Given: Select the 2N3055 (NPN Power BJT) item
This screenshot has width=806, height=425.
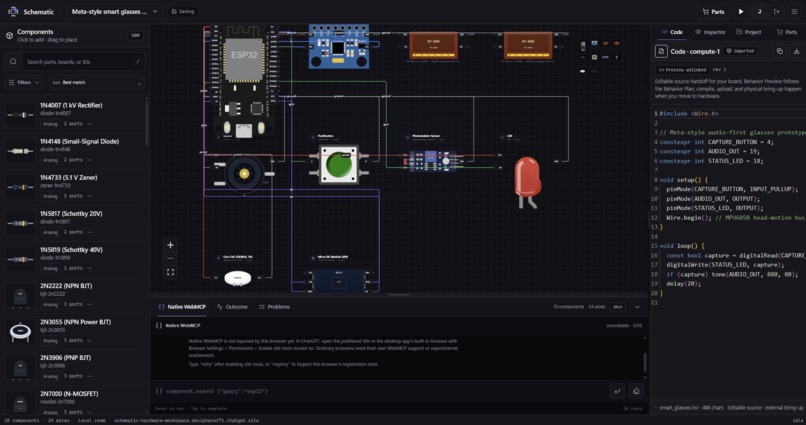Looking at the screenshot, I should (x=75, y=331).
